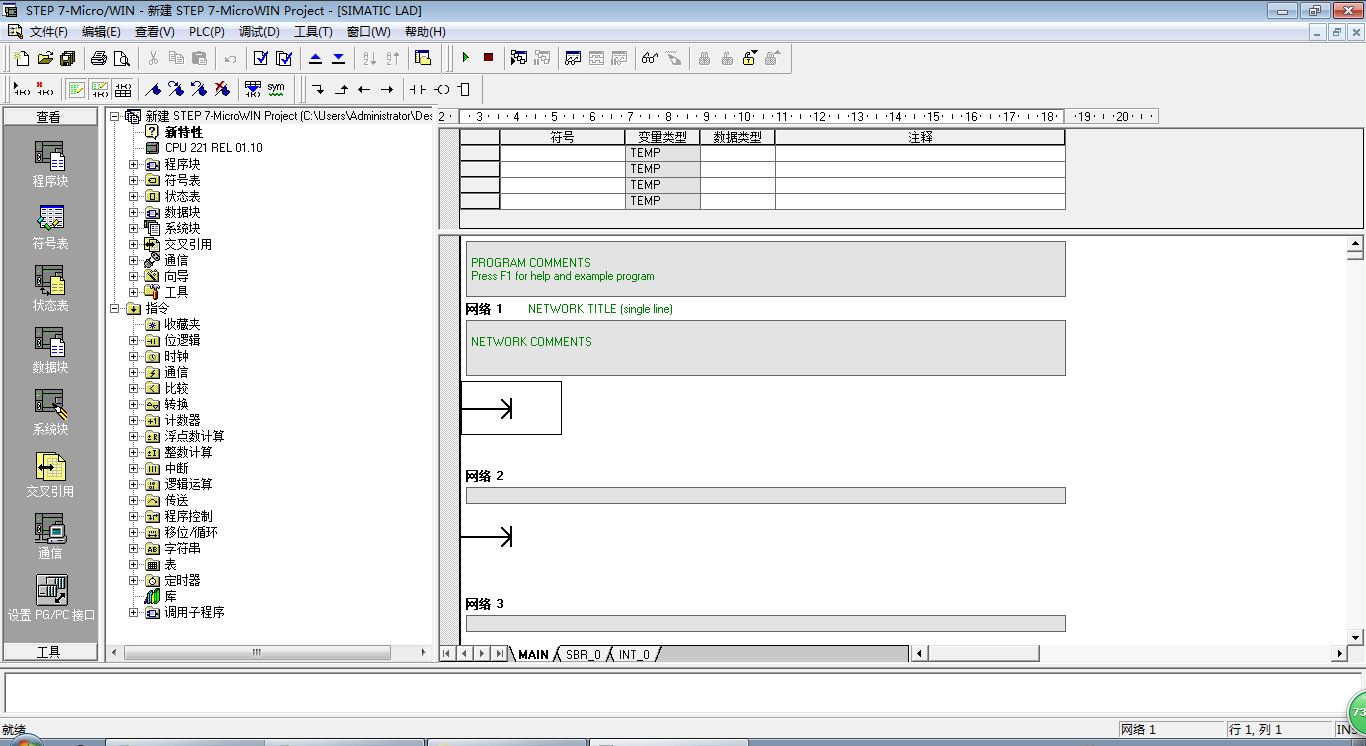
Task: Download program to PLC with down-arrow icon
Action: coord(339,58)
